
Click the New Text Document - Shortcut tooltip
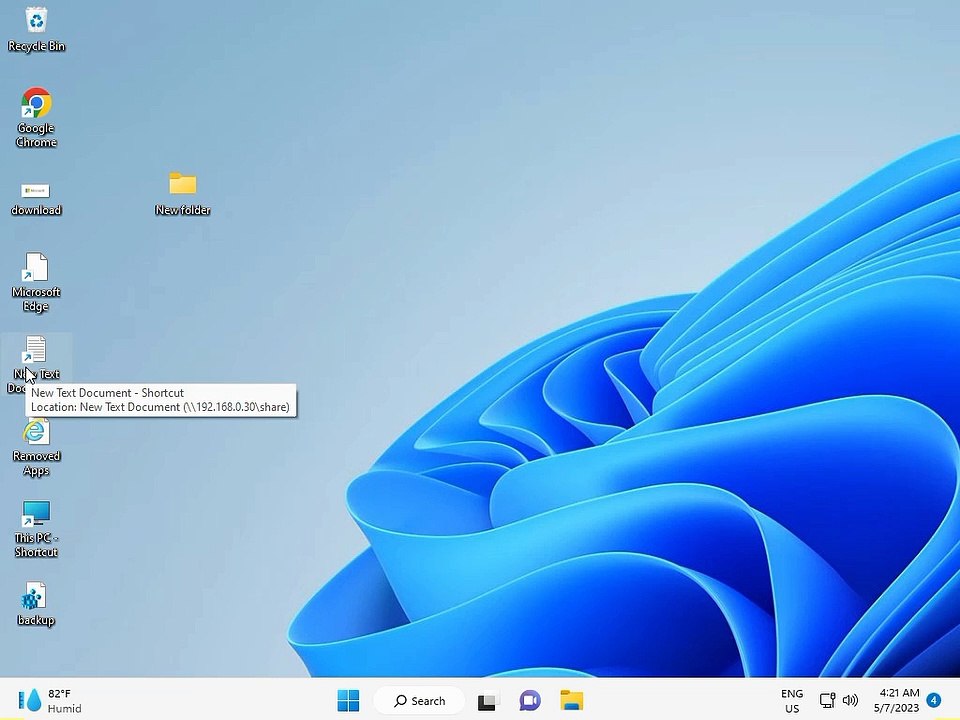tap(161, 400)
